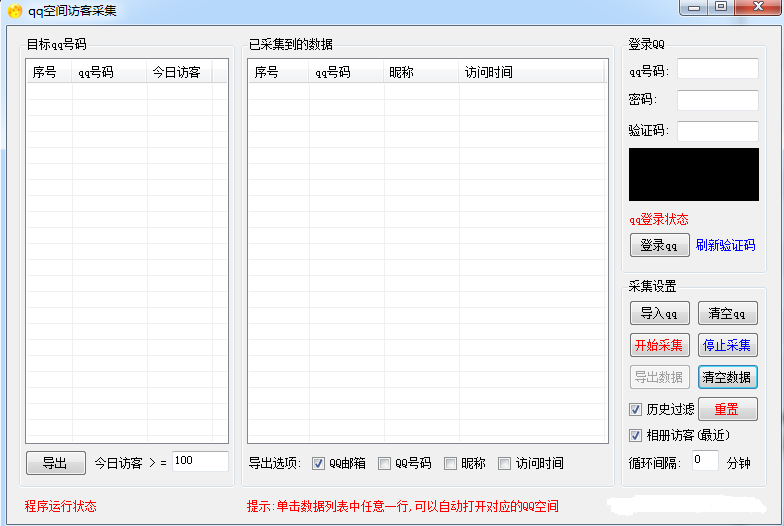Toggle the 相册访客(最近) checkbox
The height and width of the screenshot is (526, 784).
point(635,435)
